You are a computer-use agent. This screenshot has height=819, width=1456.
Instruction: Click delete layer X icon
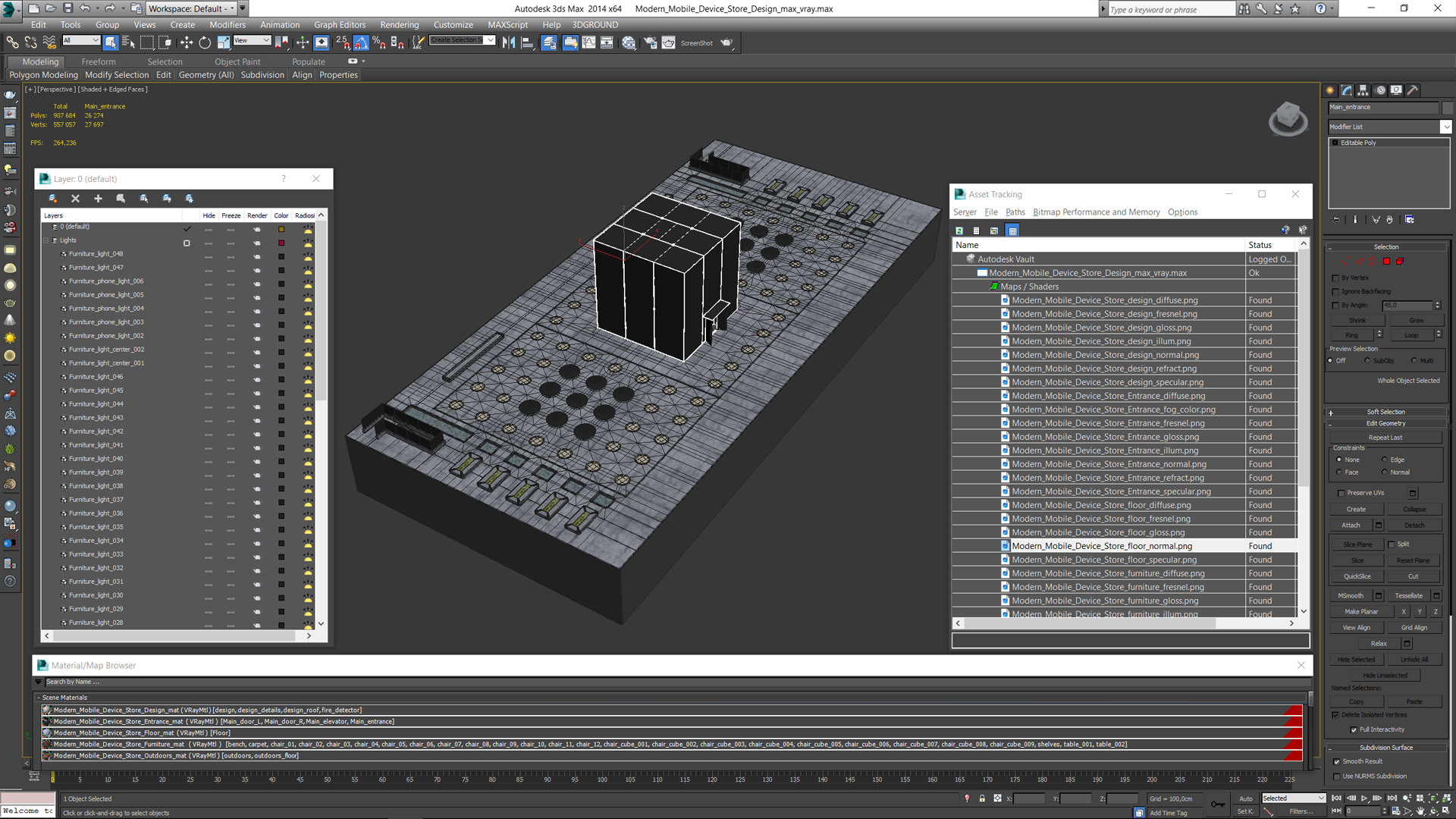coord(75,199)
